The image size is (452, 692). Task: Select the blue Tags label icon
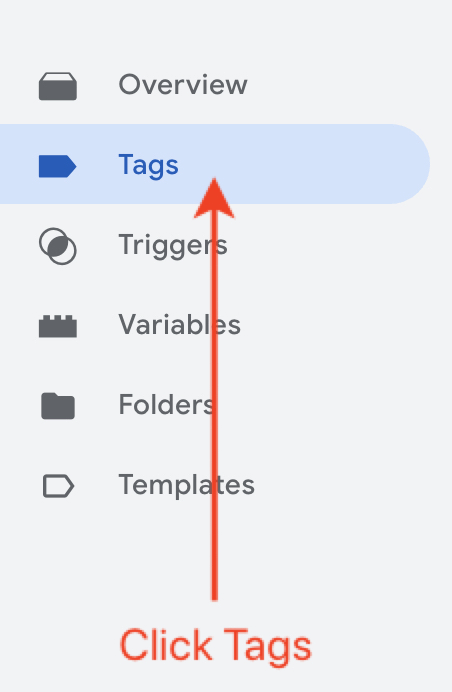58,166
